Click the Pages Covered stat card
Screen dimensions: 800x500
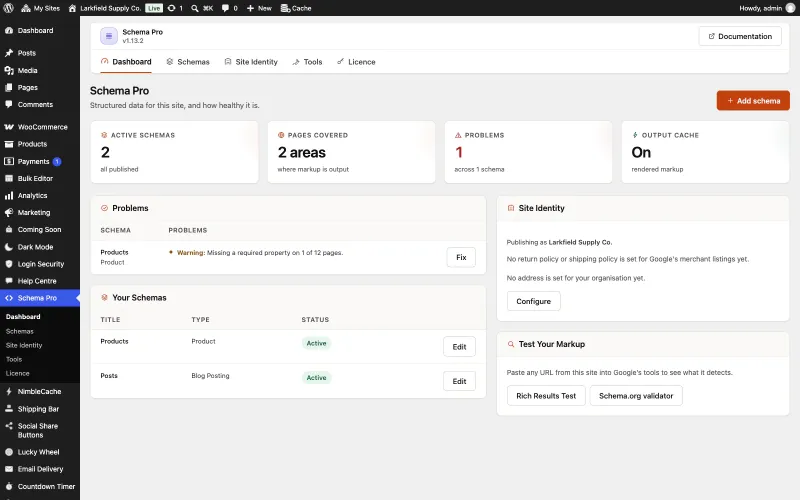(x=351, y=152)
